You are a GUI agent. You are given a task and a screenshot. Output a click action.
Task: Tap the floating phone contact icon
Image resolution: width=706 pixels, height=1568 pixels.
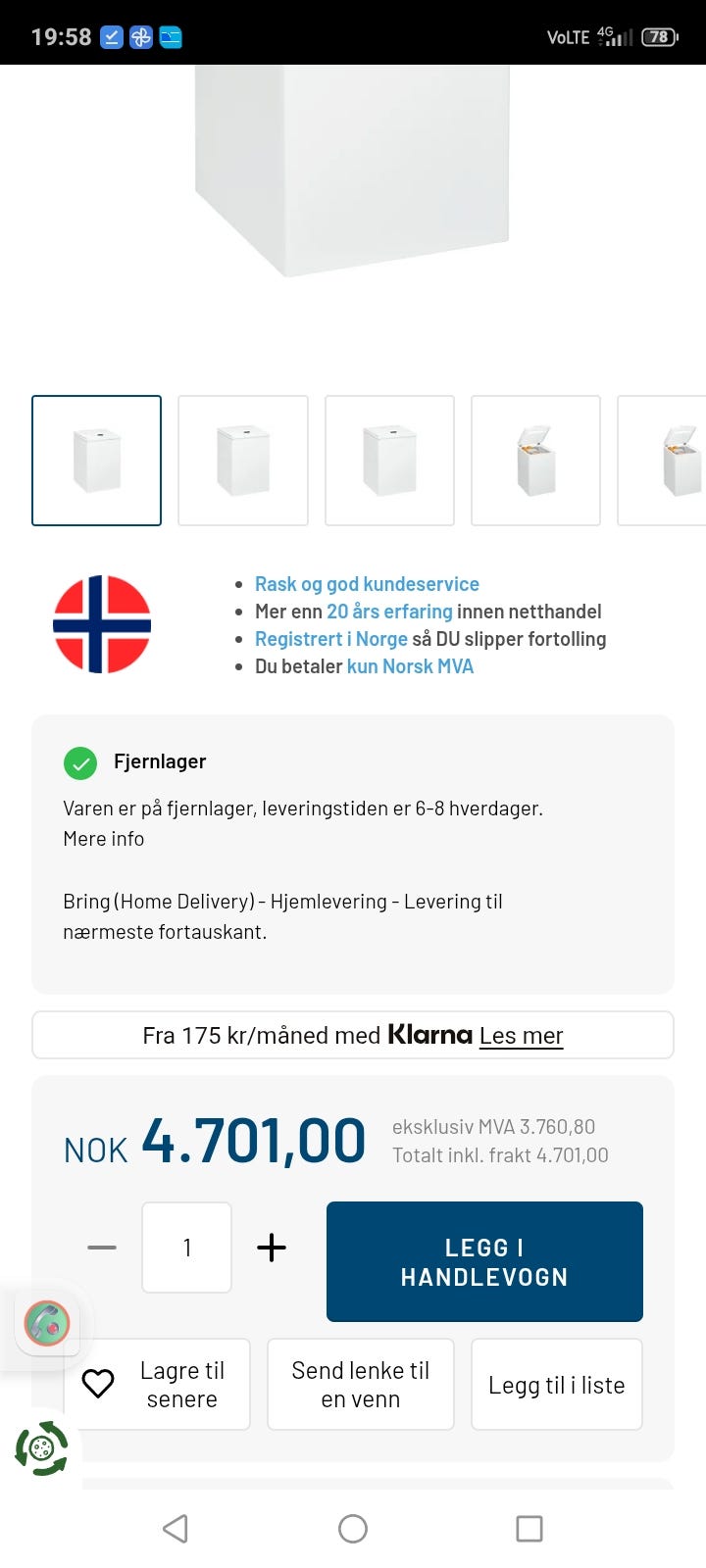click(x=45, y=1323)
